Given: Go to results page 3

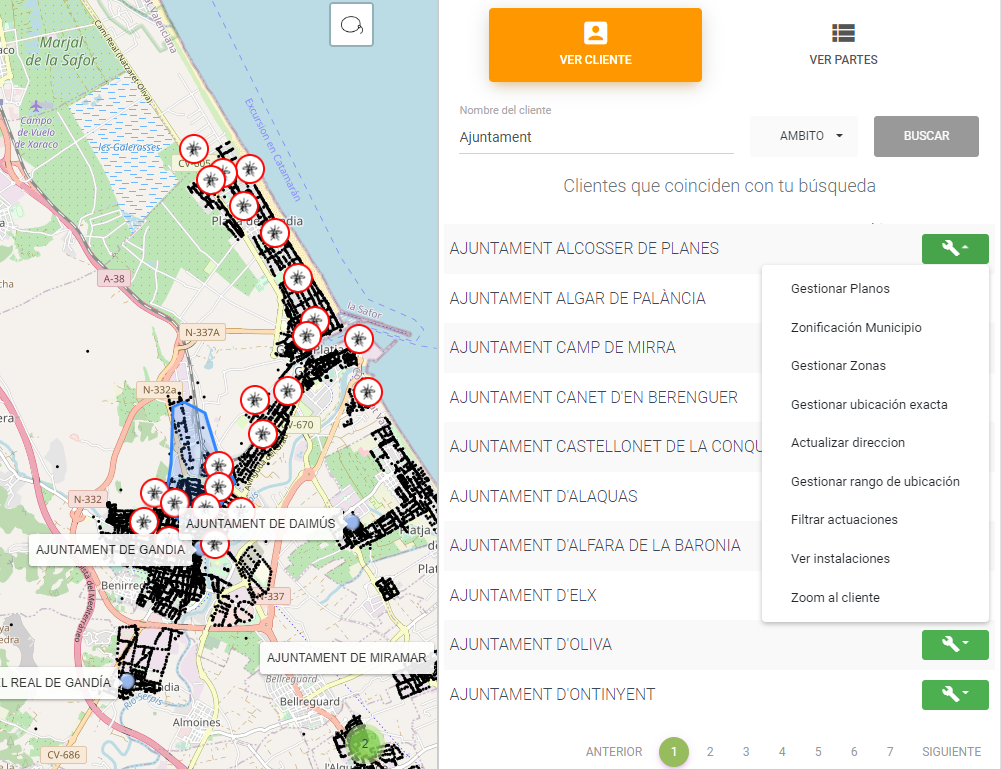Looking at the screenshot, I should click(746, 752).
